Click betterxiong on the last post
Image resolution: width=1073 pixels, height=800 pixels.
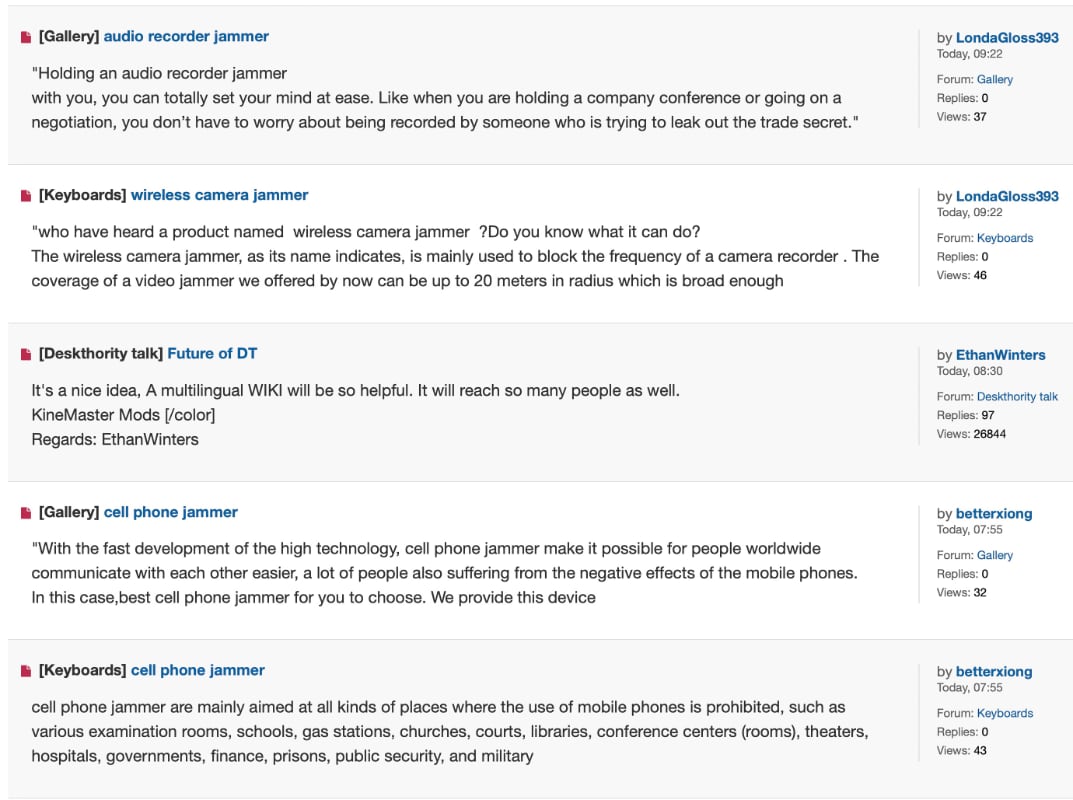(x=994, y=671)
